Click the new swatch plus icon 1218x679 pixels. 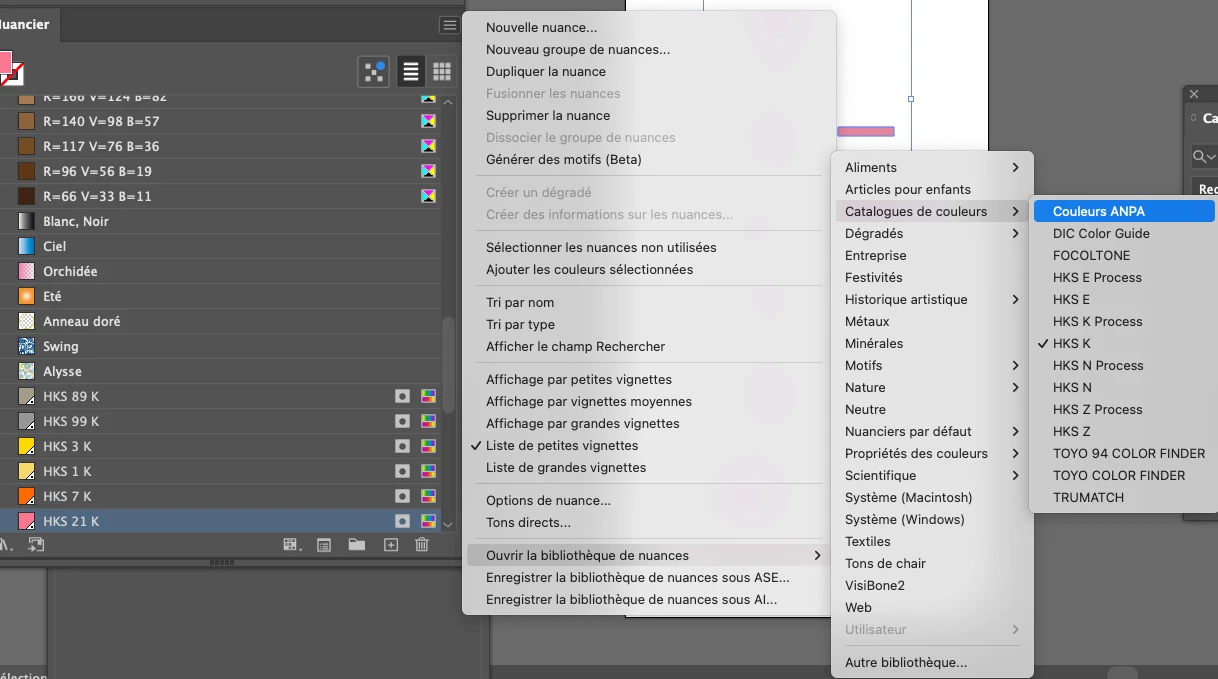(391, 544)
